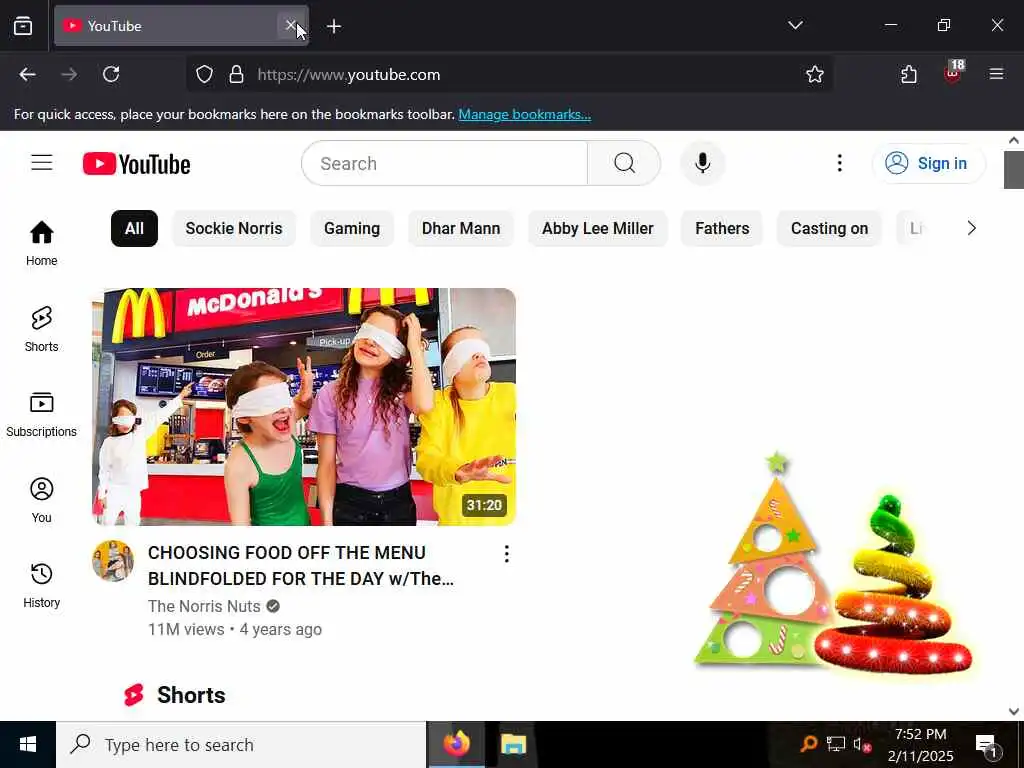Start voice search with microphone icon
Viewport: 1024px width, 768px height.
[703, 163]
